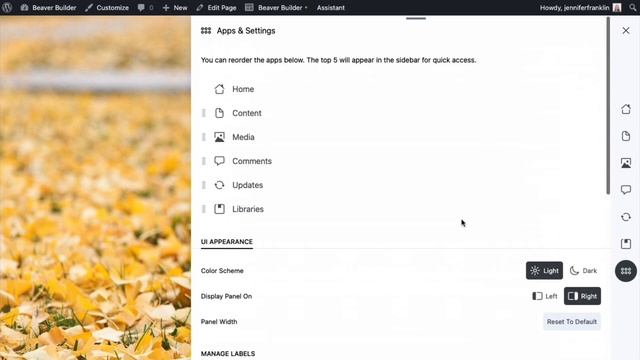The height and width of the screenshot is (360, 640).
Task: Open the Beaver Builder dropdown in admin bar
Action: click(x=277, y=7)
